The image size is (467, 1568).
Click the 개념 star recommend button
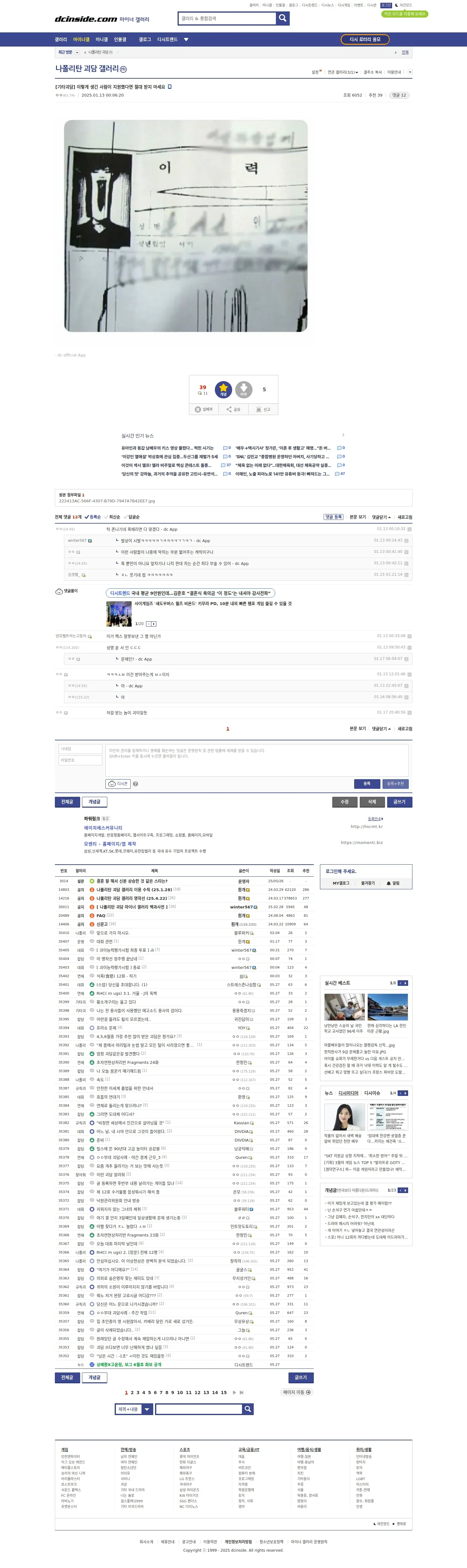click(x=223, y=389)
